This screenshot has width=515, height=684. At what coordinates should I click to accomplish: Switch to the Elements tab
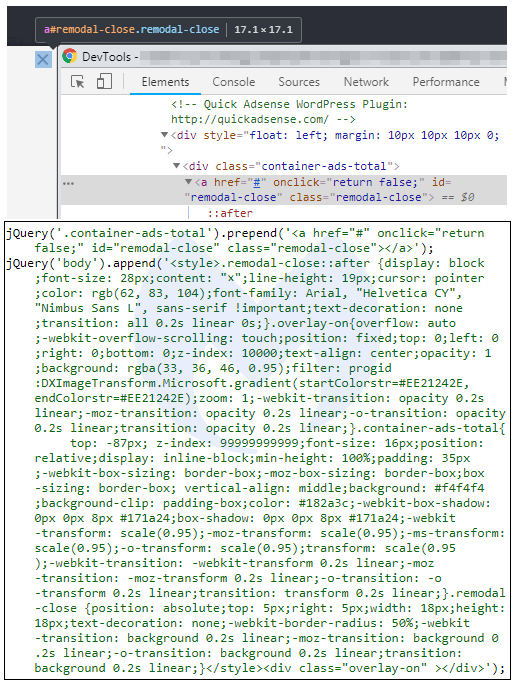pyautogui.click(x=165, y=82)
